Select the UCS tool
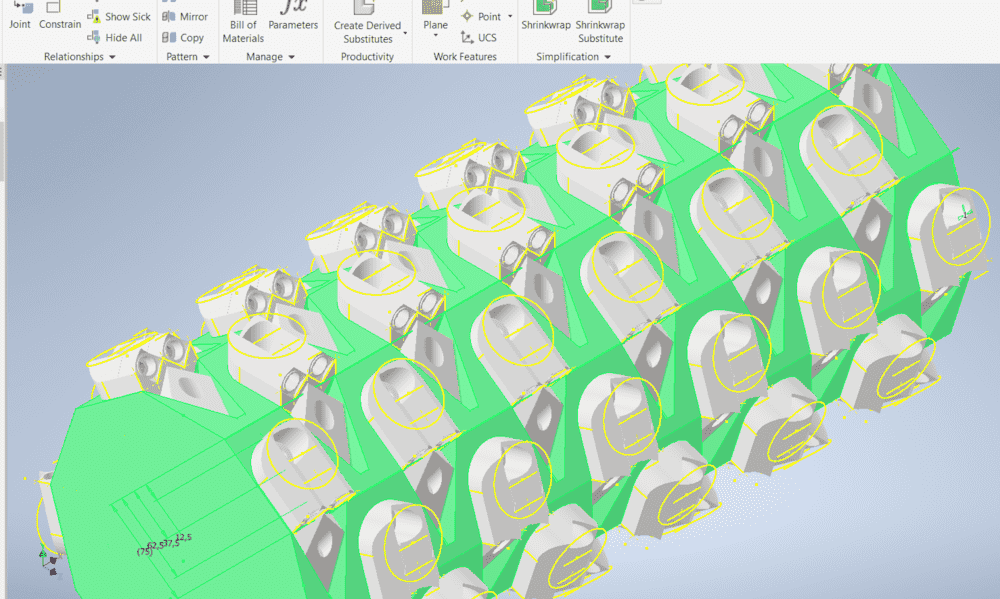This screenshot has height=599, width=1000. click(x=478, y=38)
